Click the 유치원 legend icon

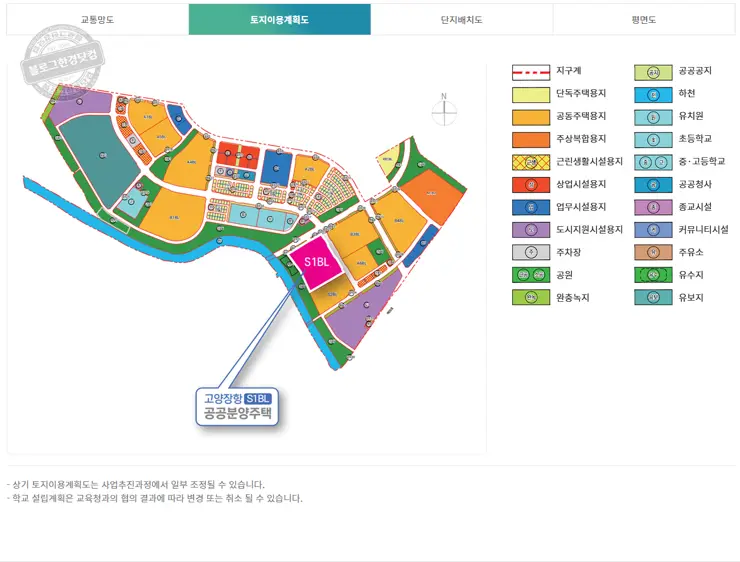[653, 117]
